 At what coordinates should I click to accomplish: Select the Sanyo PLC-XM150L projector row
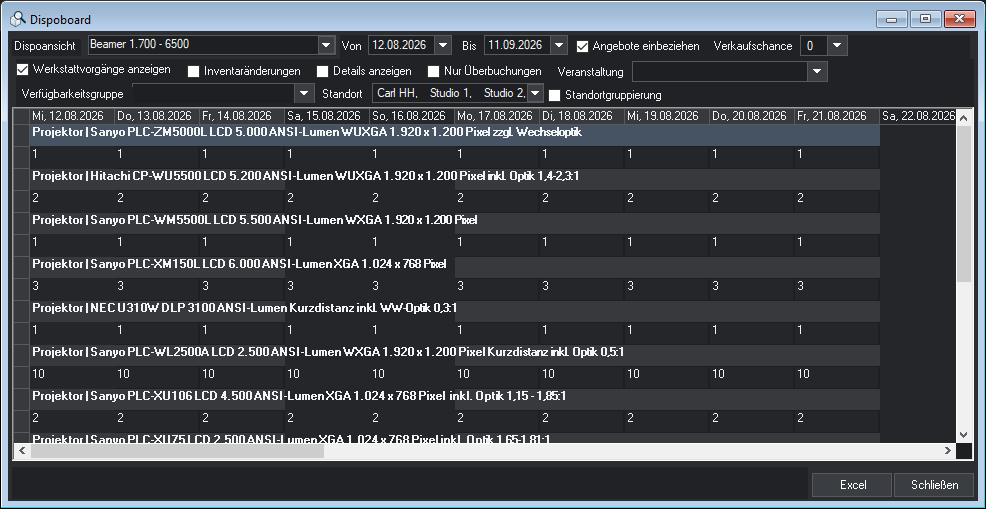click(454, 266)
